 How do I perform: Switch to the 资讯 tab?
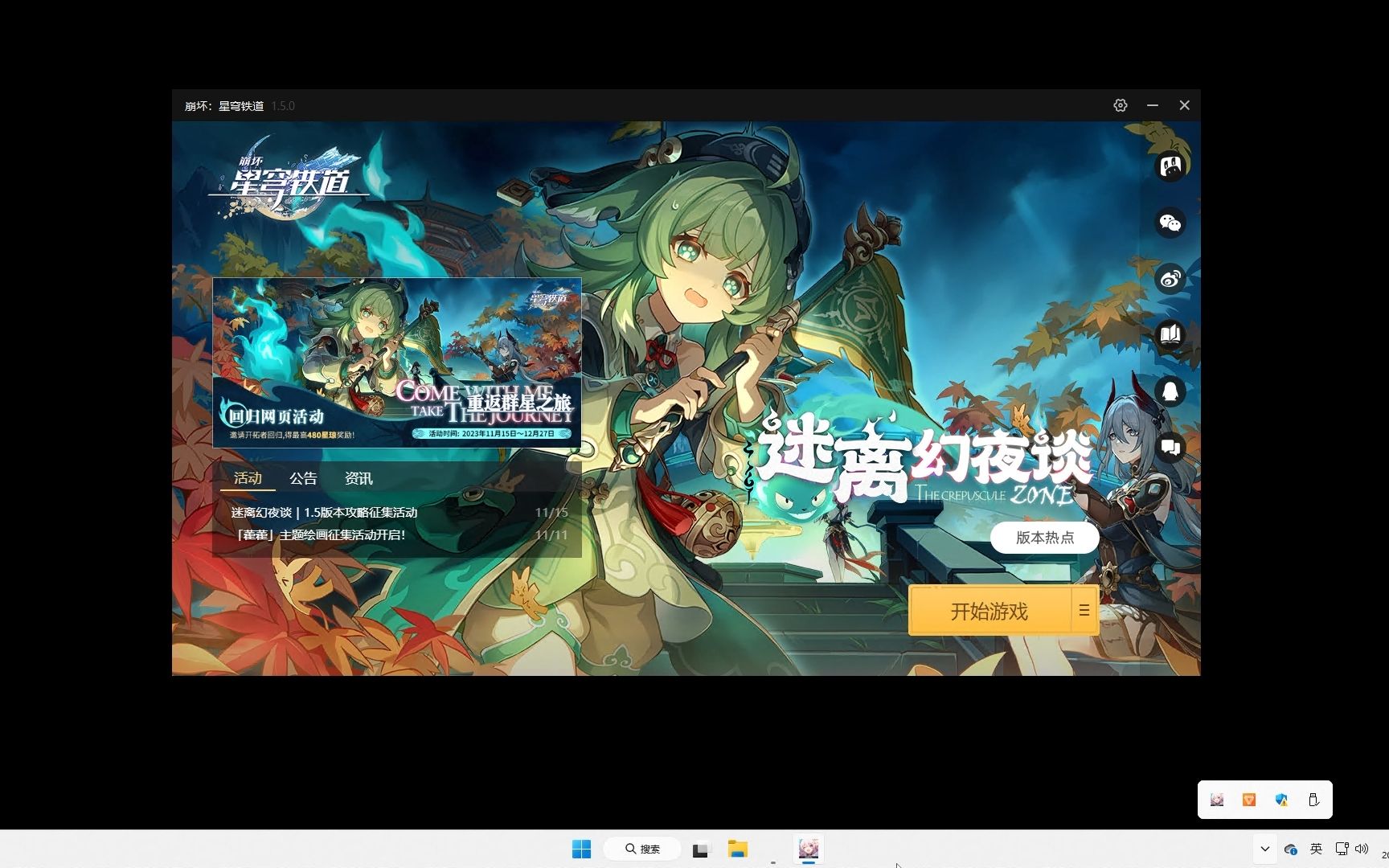[359, 478]
